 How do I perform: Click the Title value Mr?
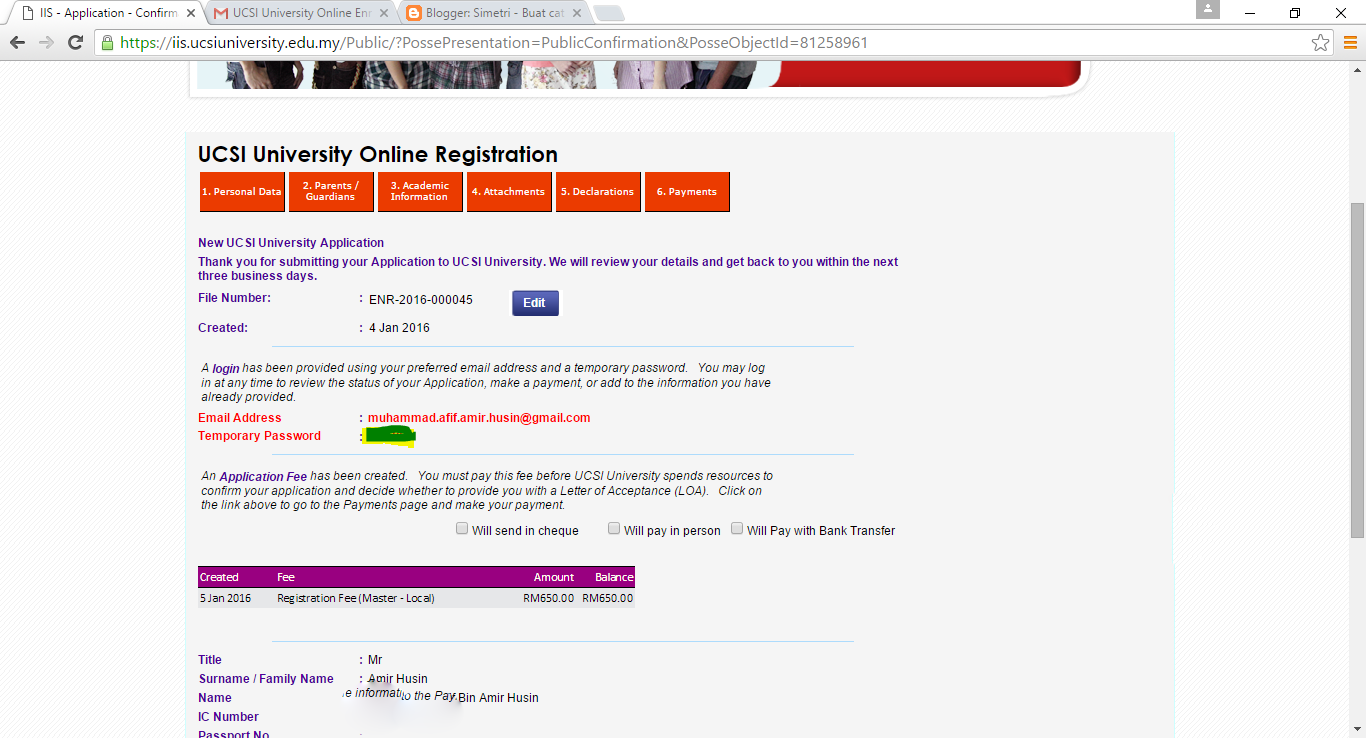(x=375, y=660)
